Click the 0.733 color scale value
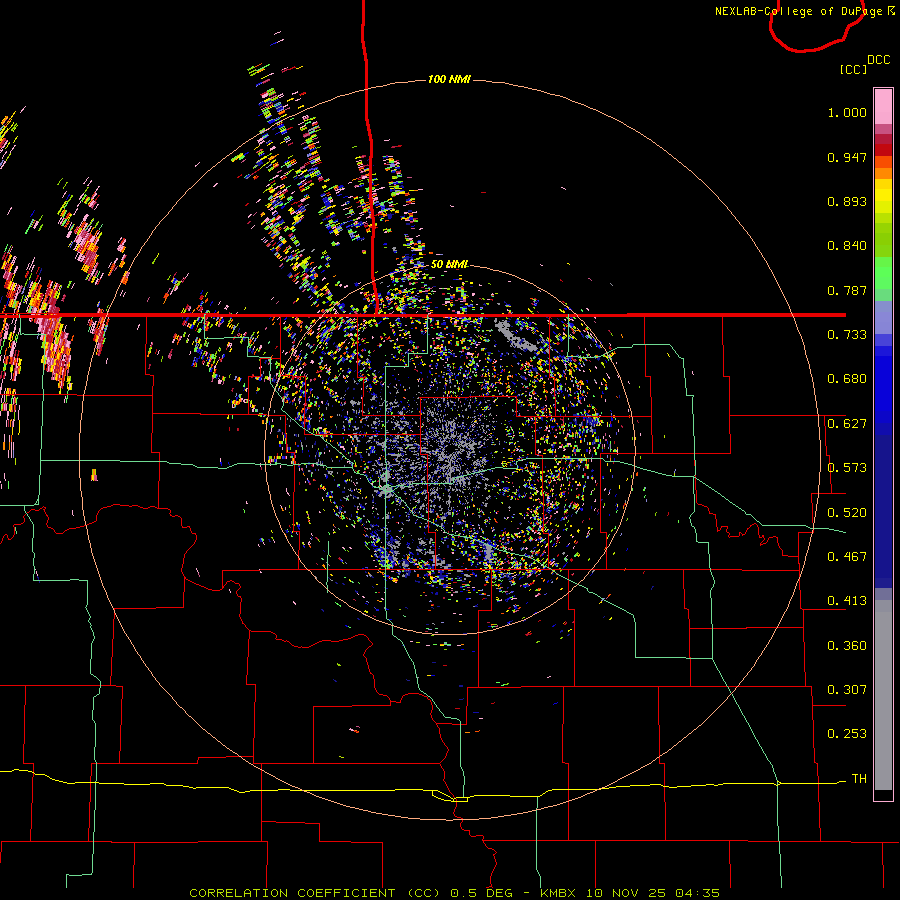This screenshot has width=900, height=900. (847, 335)
